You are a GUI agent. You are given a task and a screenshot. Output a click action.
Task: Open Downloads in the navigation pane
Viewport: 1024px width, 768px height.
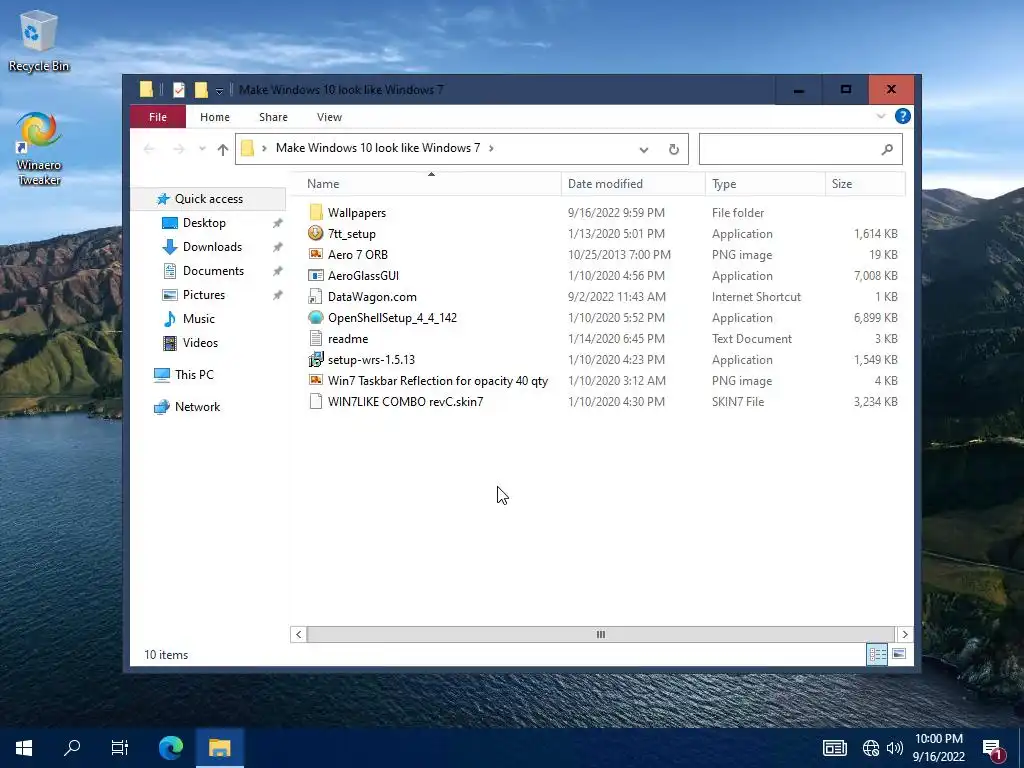212,247
